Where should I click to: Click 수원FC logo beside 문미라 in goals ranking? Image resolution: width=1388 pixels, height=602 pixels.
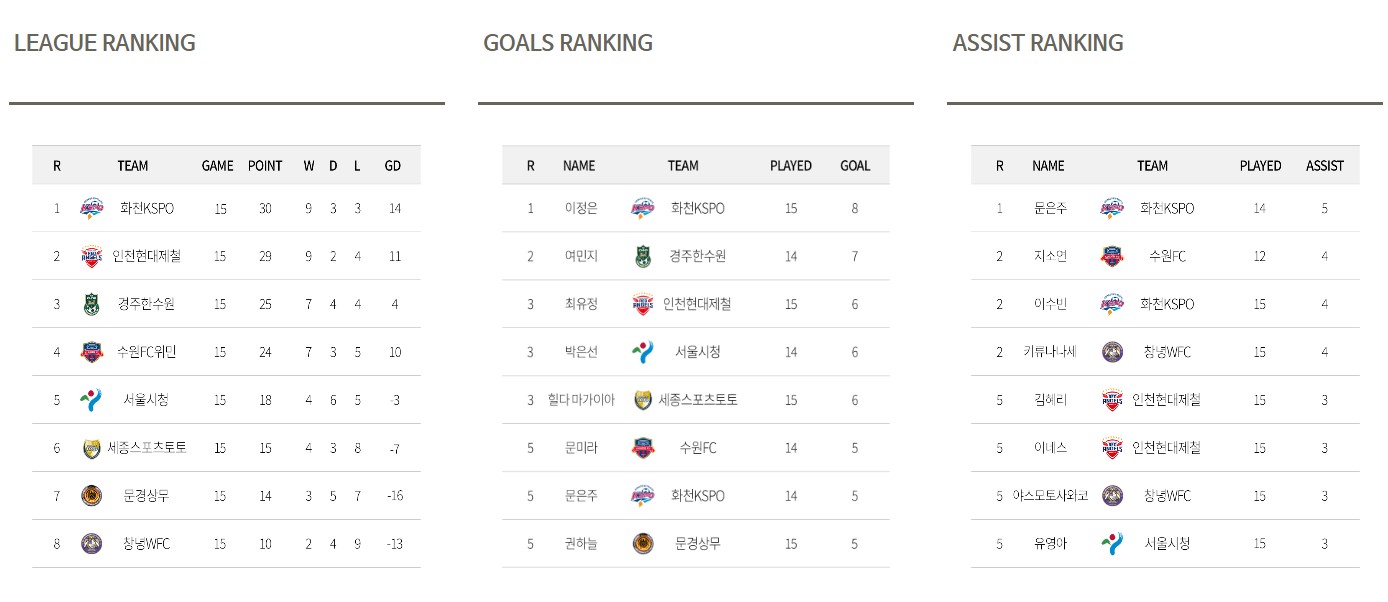(642, 448)
